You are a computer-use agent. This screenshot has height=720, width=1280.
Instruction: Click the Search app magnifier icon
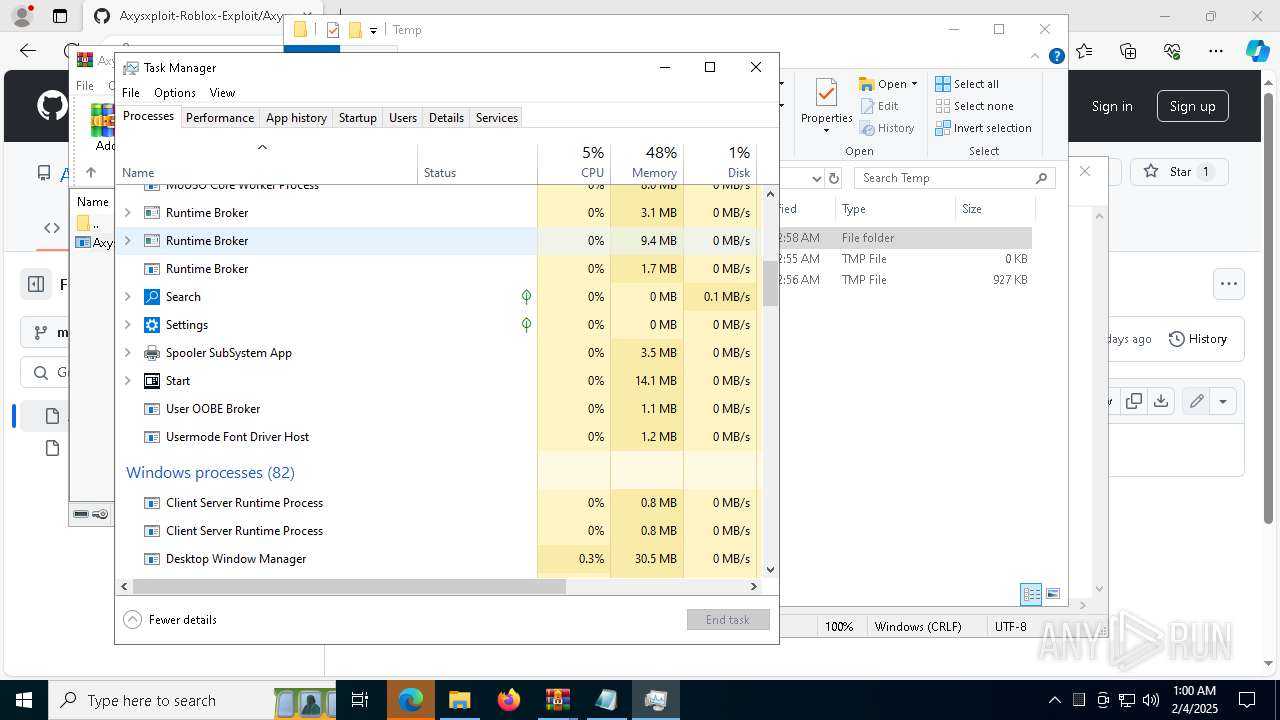(x=152, y=297)
